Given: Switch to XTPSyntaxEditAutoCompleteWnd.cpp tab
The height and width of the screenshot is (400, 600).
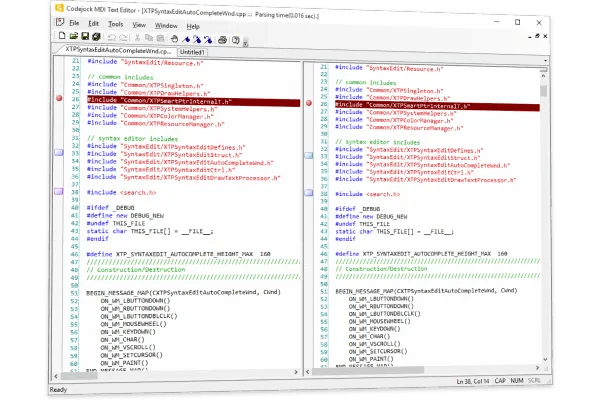Looking at the screenshot, I should tap(117, 50).
